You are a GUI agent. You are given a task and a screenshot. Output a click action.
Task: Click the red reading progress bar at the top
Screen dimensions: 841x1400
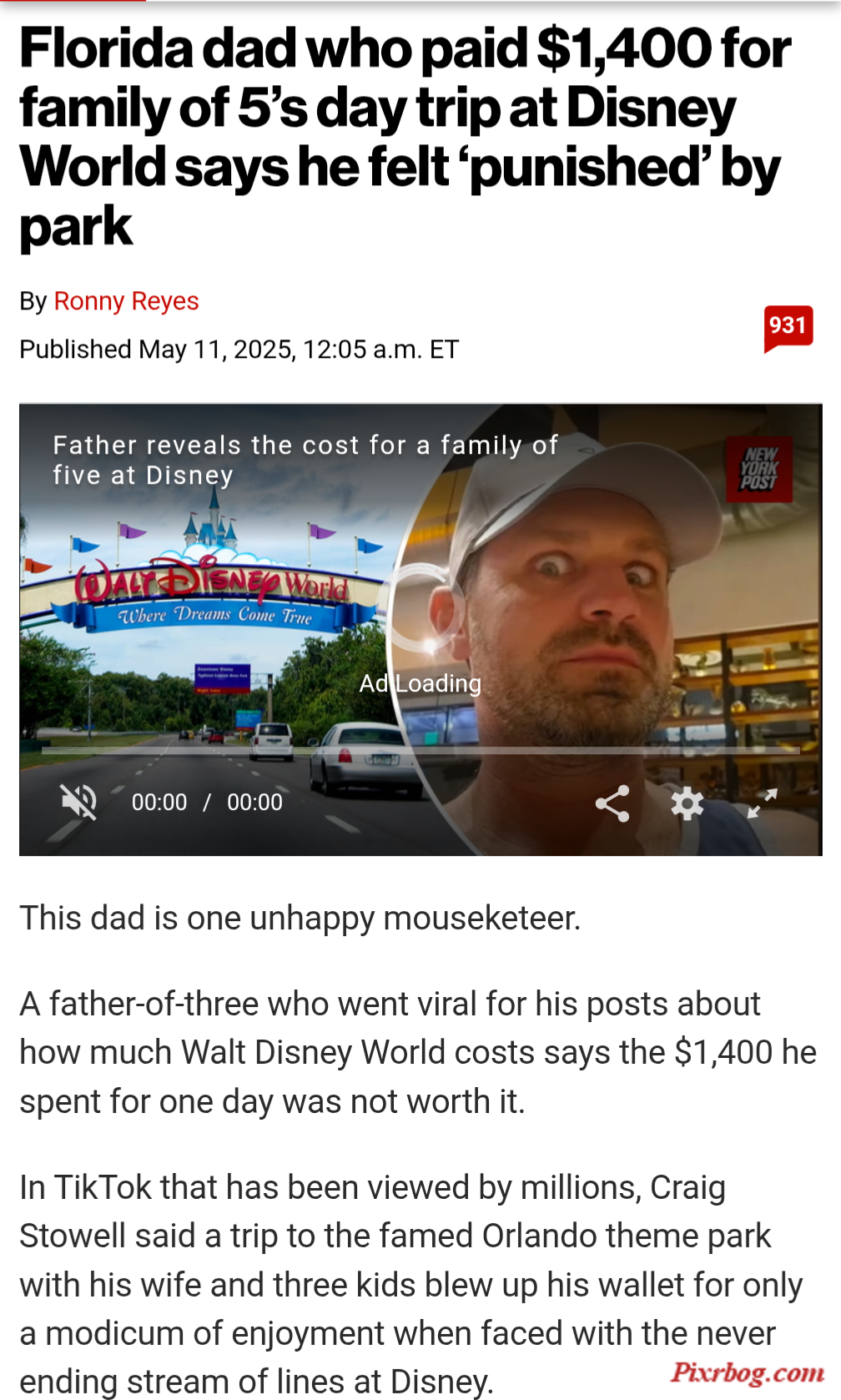[73, 2]
